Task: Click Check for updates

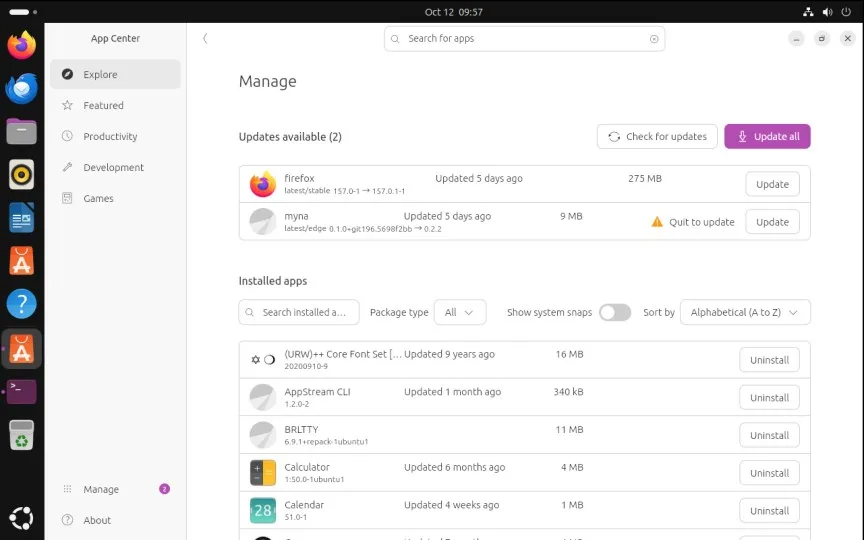Action: [657, 136]
